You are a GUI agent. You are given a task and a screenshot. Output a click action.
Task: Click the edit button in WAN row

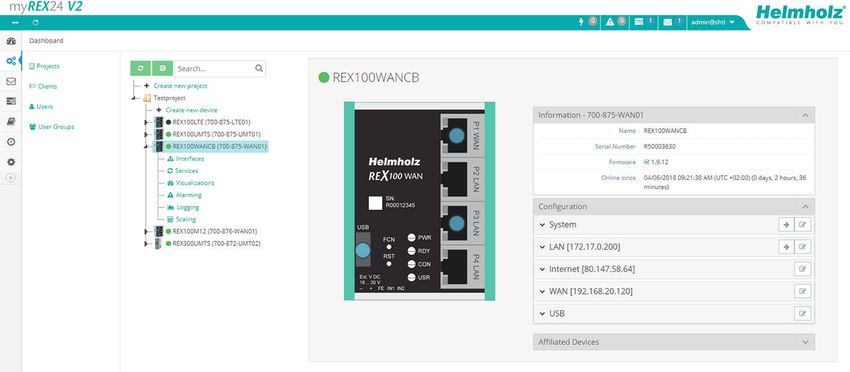pyautogui.click(x=803, y=292)
